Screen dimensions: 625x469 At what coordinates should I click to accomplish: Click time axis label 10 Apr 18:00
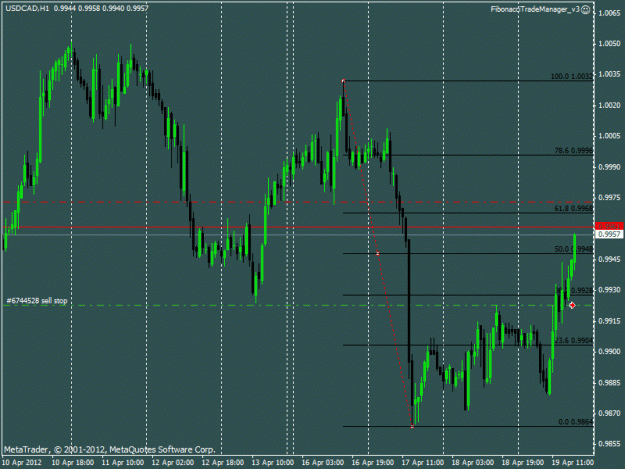pyautogui.click(x=73, y=463)
